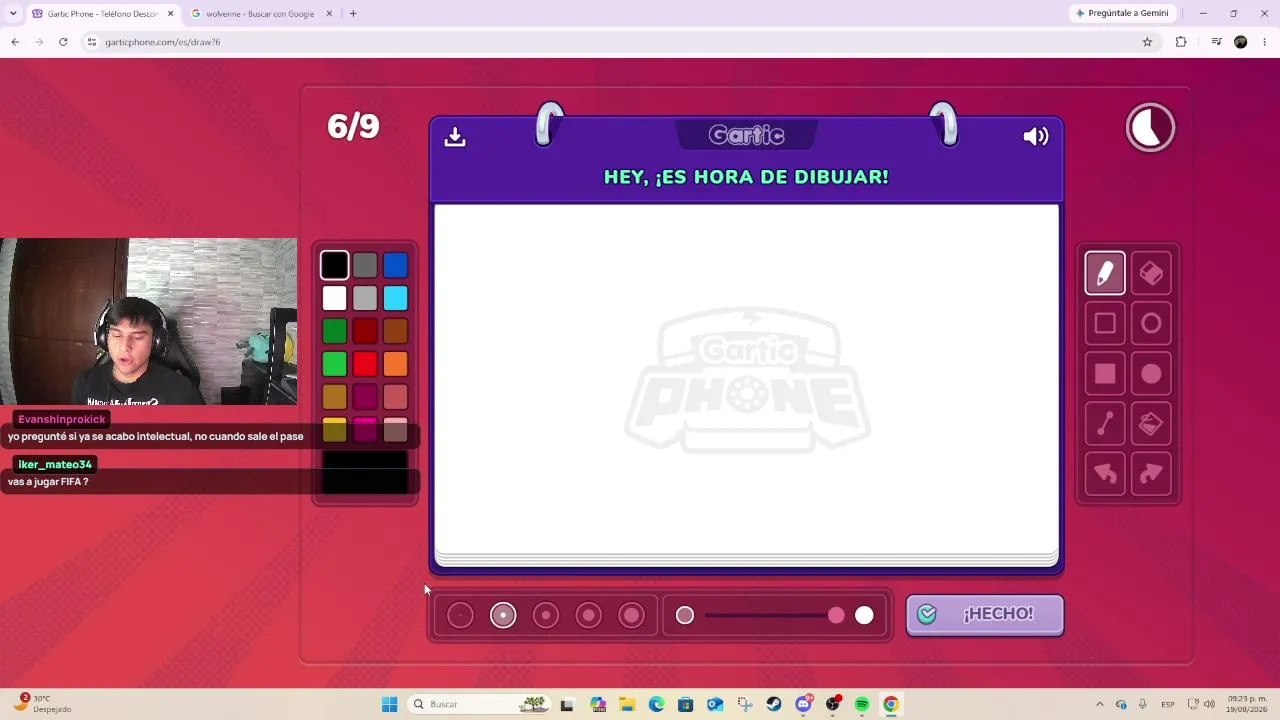The width and height of the screenshot is (1280, 720).
Task: Open the Windows Start menu
Action: [x=390, y=704]
